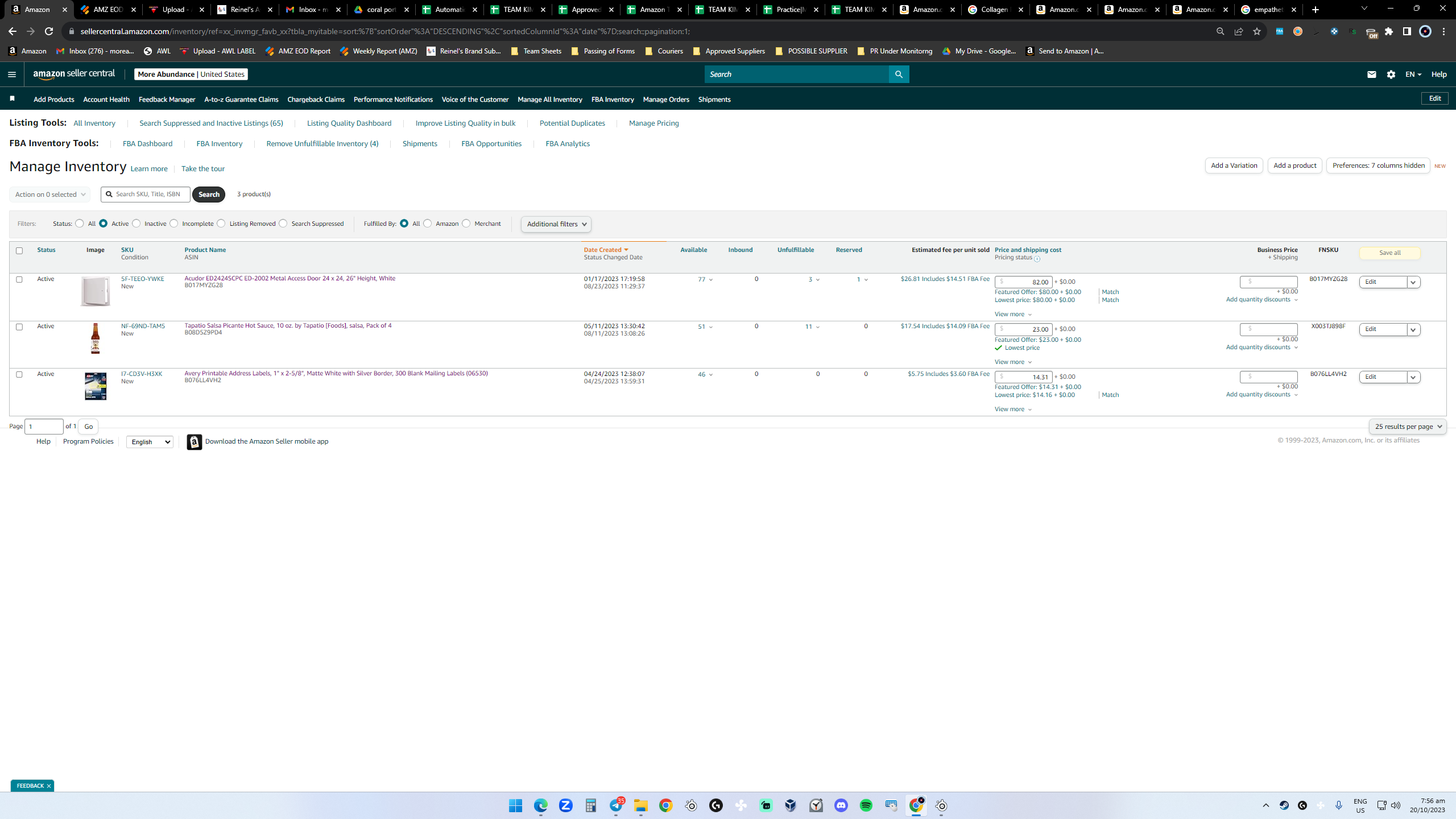Open the settings gear in Seller Central
The width and height of the screenshot is (1456, 819).
[x=1391, y=75]
